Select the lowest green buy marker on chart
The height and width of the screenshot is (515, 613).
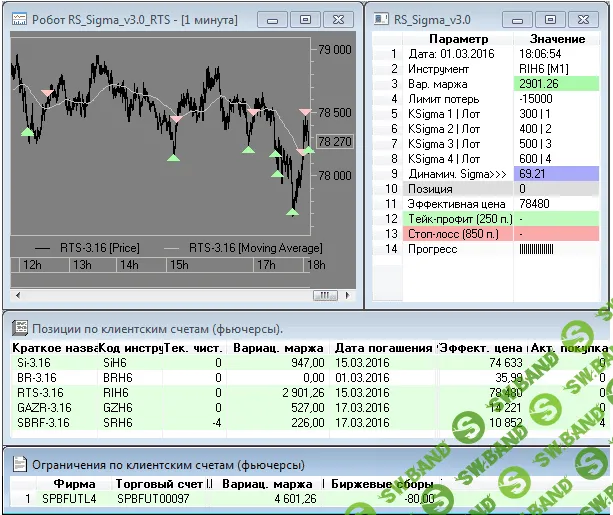point(293,210)
